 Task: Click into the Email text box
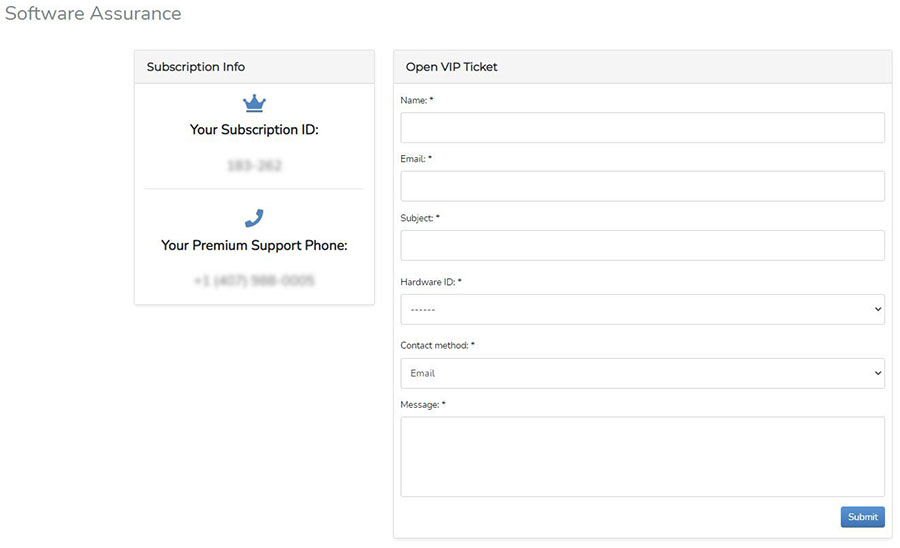pos(642,186)
